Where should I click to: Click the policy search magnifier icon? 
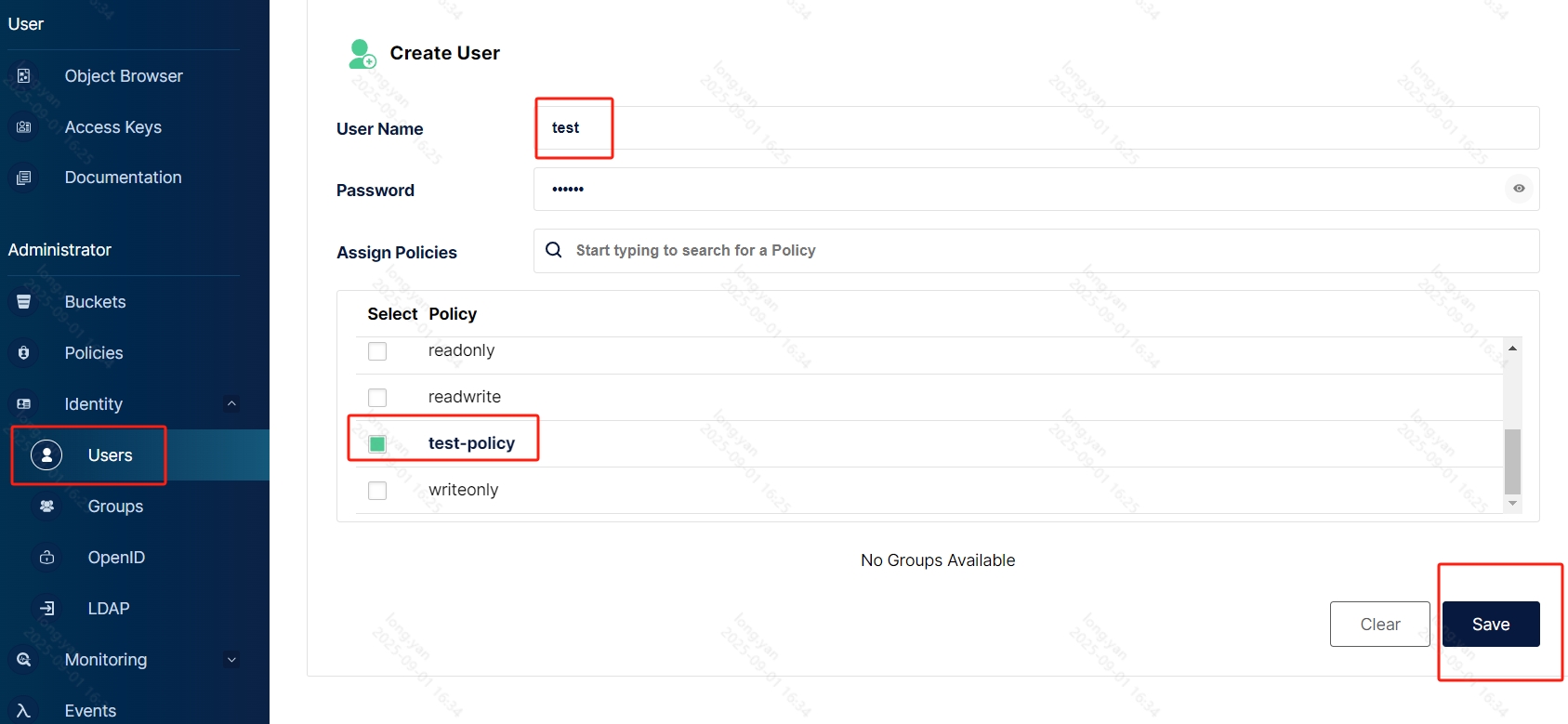tap(554, 250)
